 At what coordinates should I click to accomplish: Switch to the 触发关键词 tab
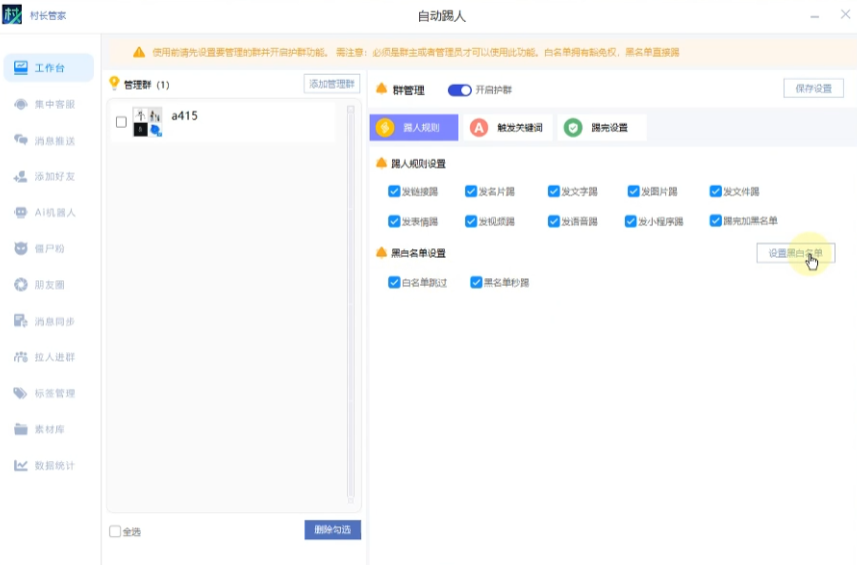509,128
